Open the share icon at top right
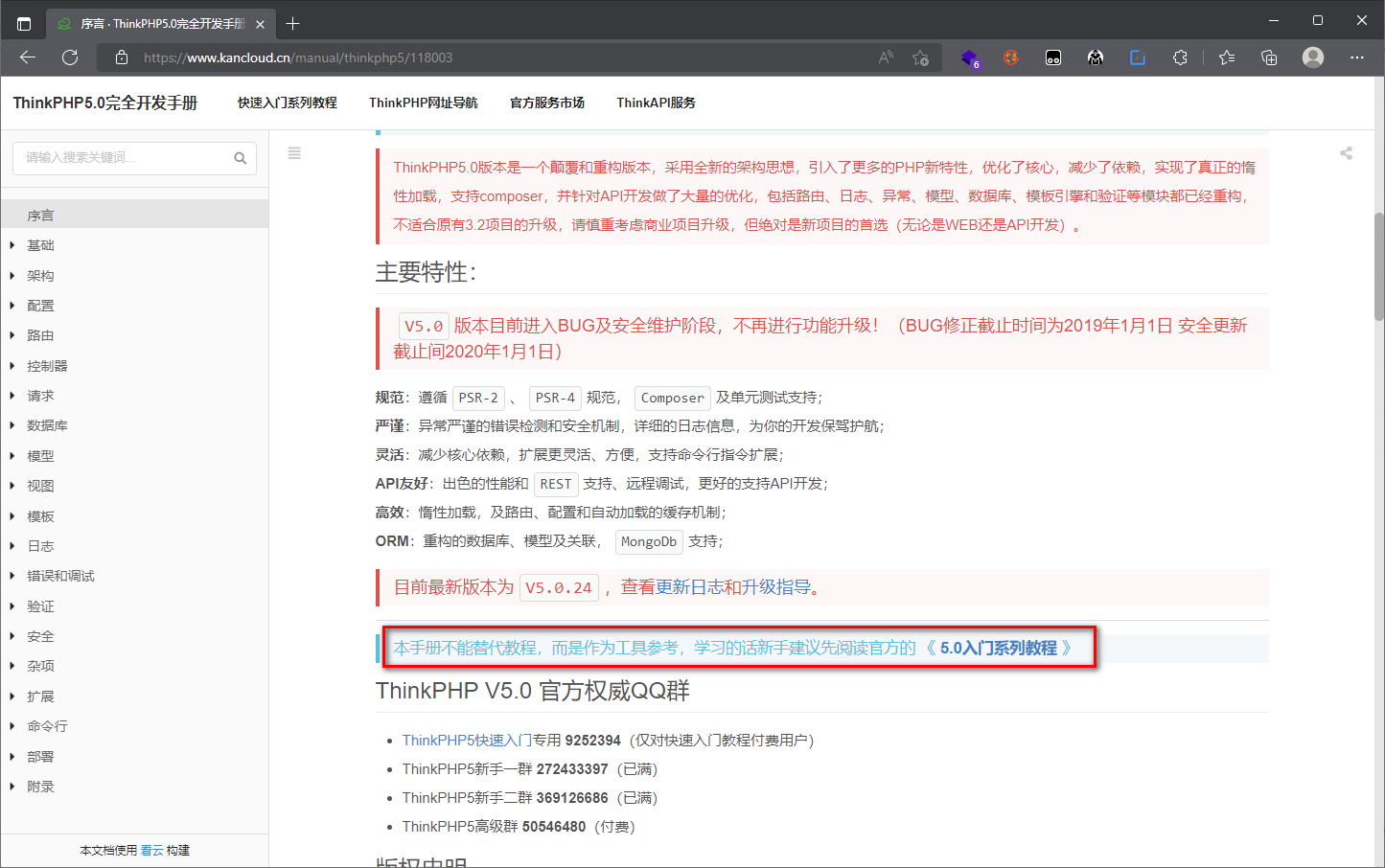Viewport: 1385px width, 868px height. pos(1346,152)
